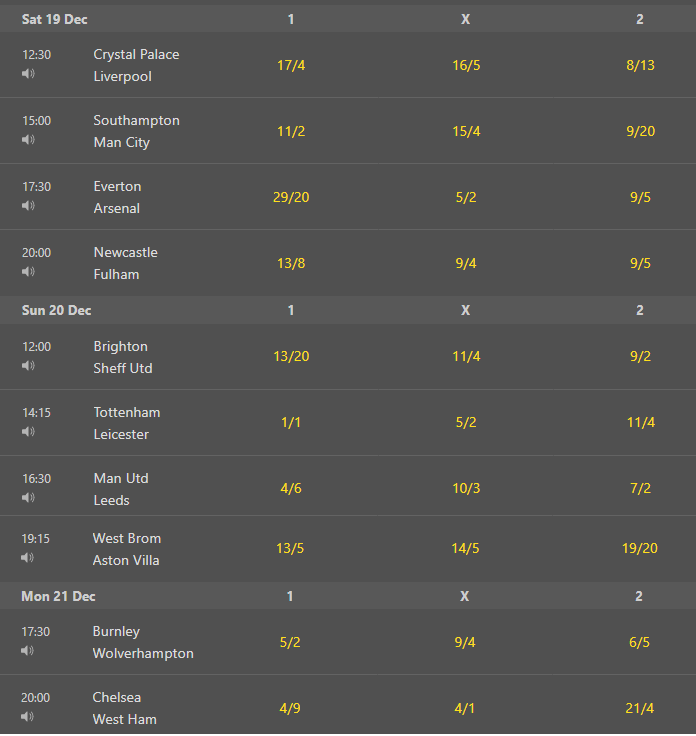Click the Sat 19 Dec date header

[x=54, y=19]
